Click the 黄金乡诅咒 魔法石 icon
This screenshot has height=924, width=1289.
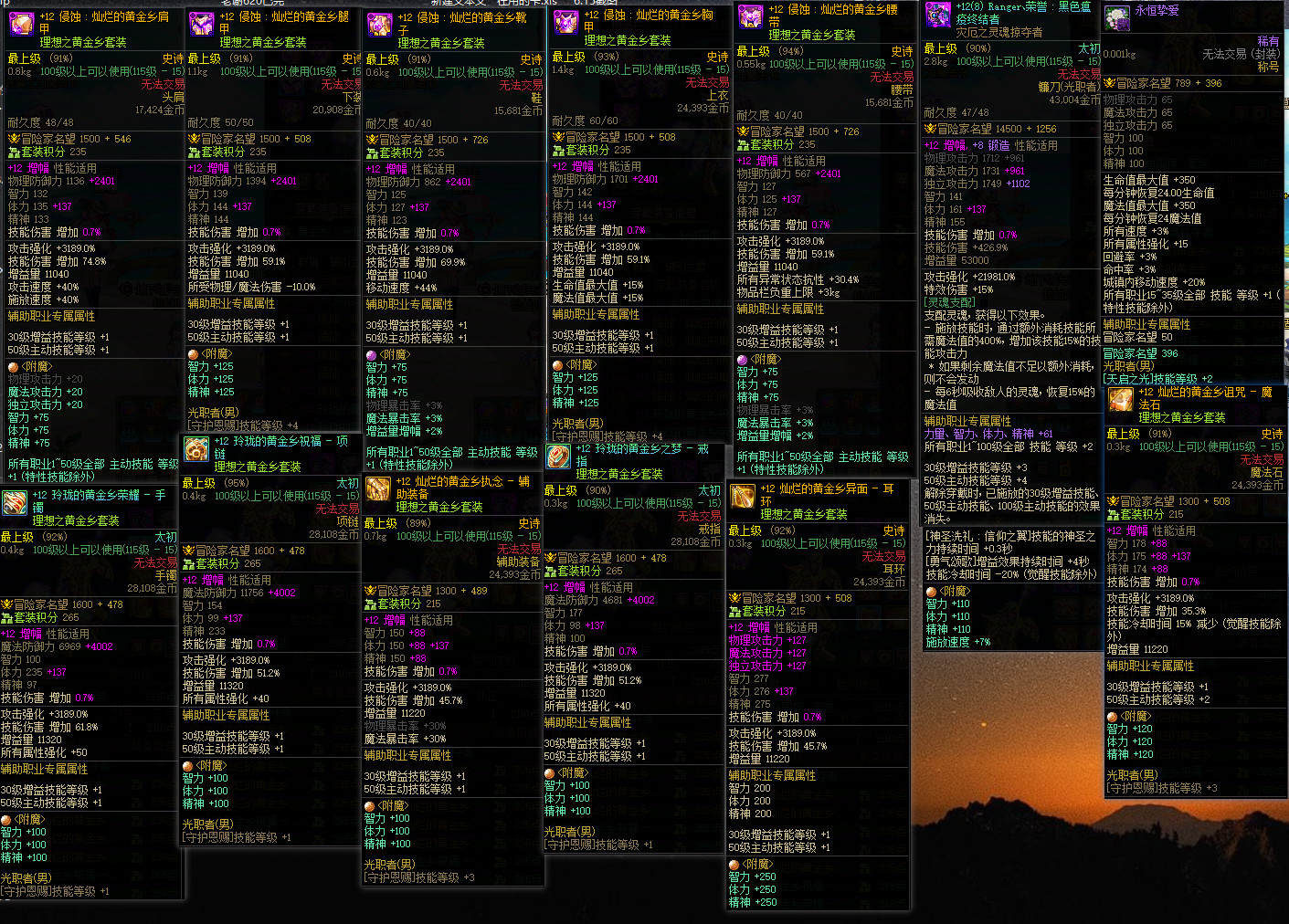(1121, 400)
